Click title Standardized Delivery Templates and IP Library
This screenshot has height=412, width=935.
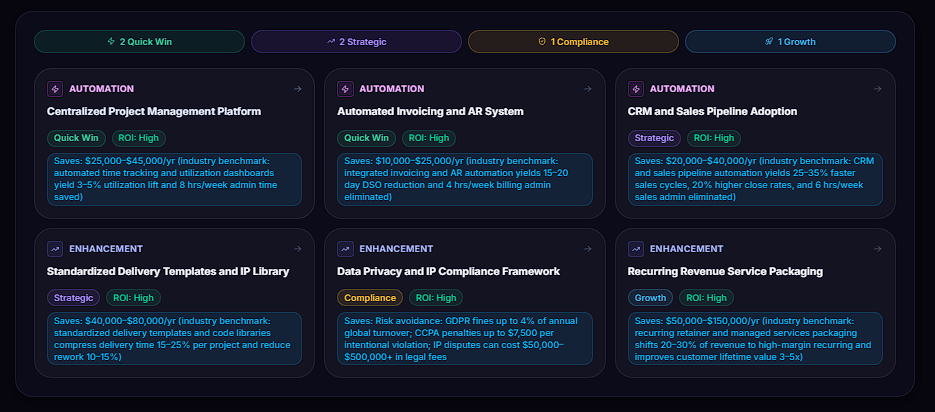pyautogui.click(x=168, y=271)
